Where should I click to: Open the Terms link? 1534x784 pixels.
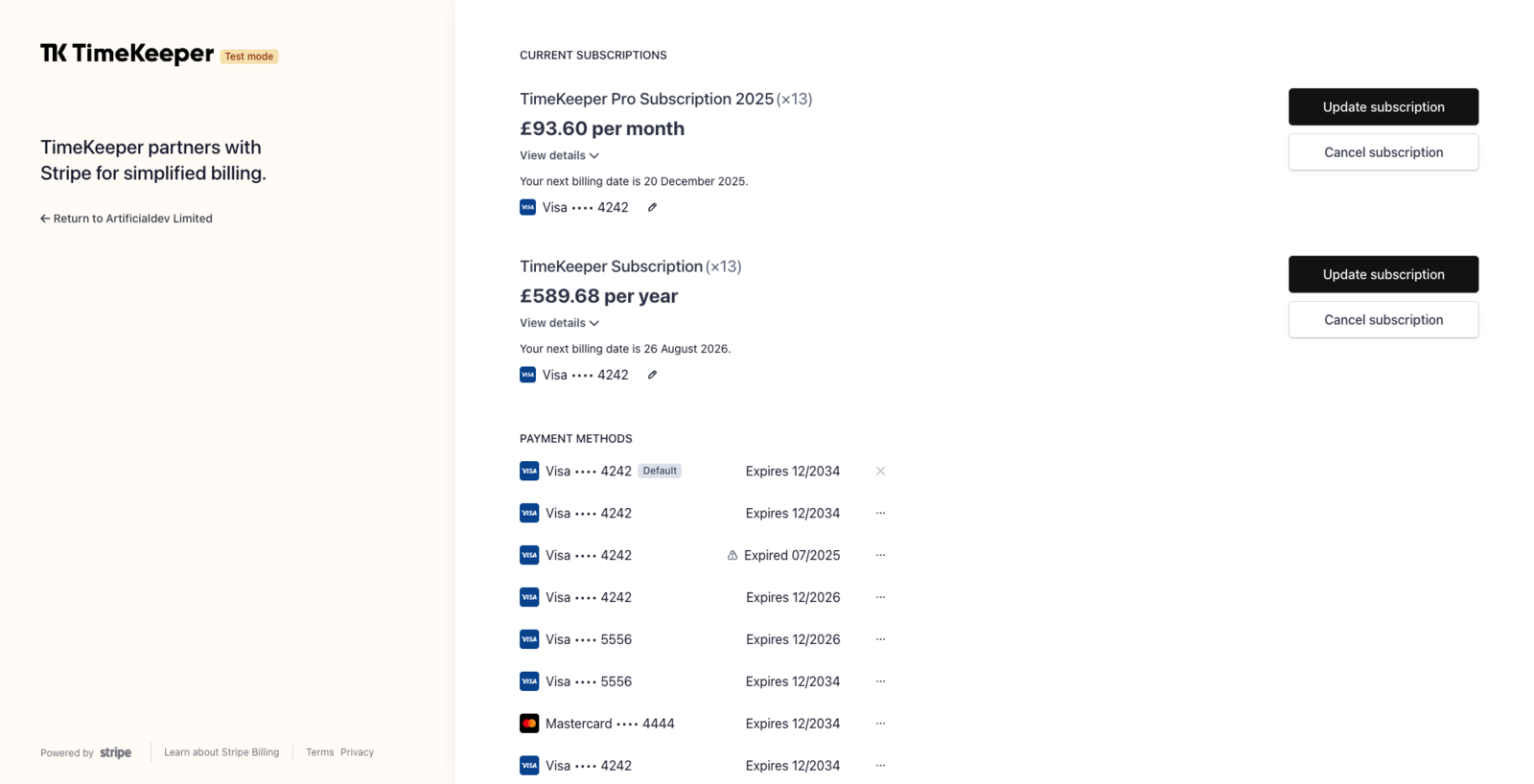320,752
